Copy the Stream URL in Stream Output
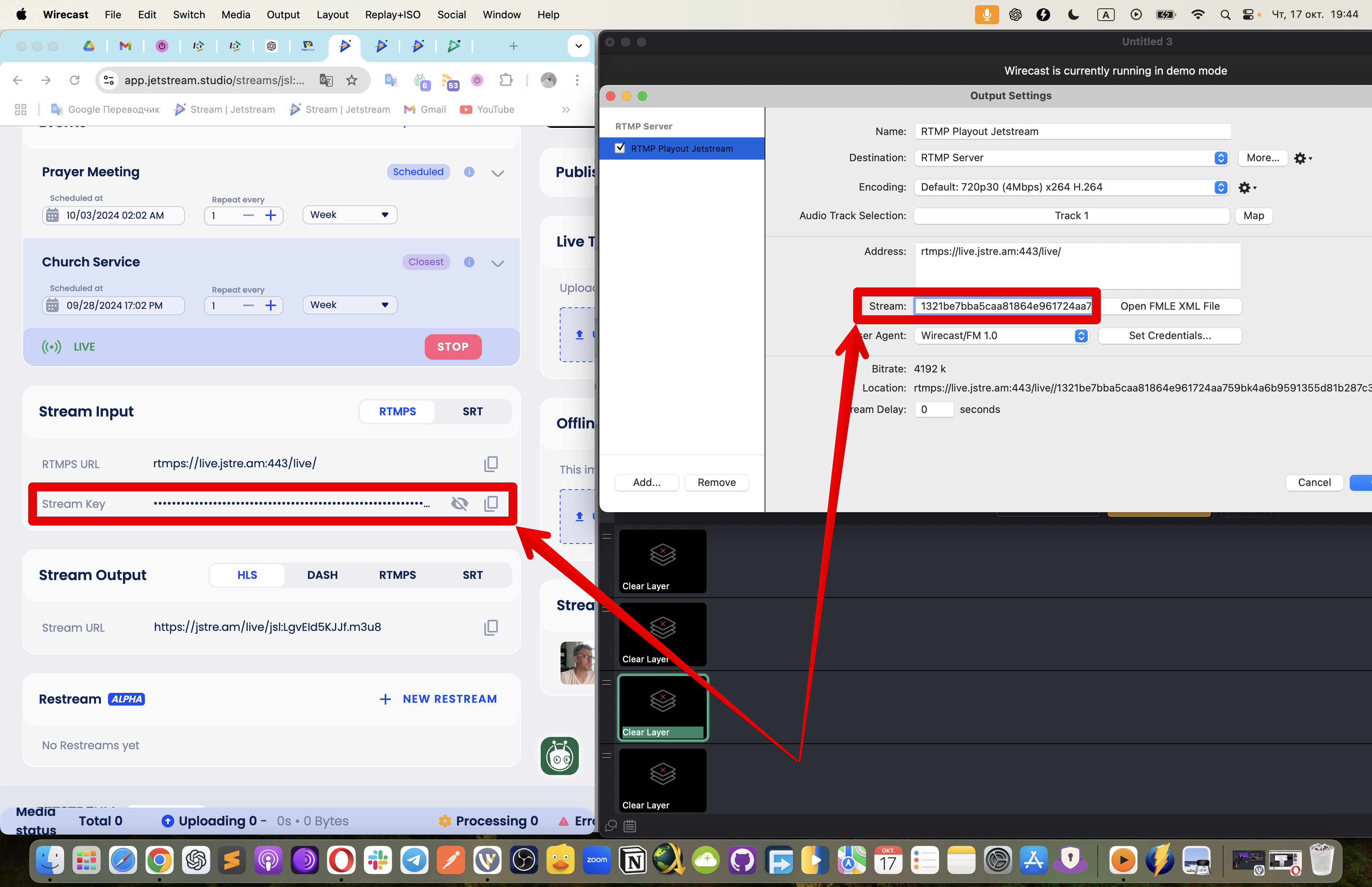The height and width of the screenshot is (887, 1372). (491, 627)
